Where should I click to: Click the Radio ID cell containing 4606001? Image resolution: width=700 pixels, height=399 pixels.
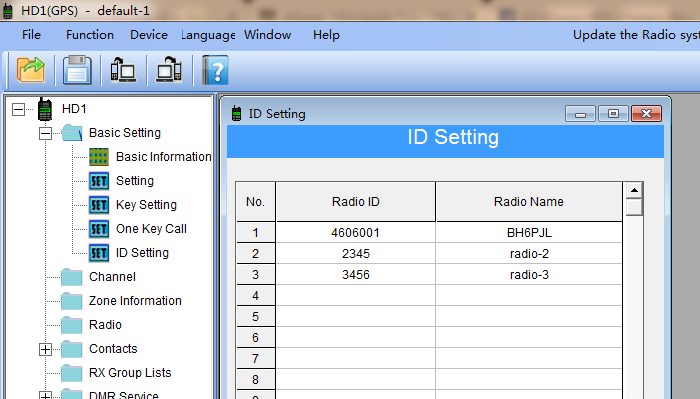click(x=355, y=233)
